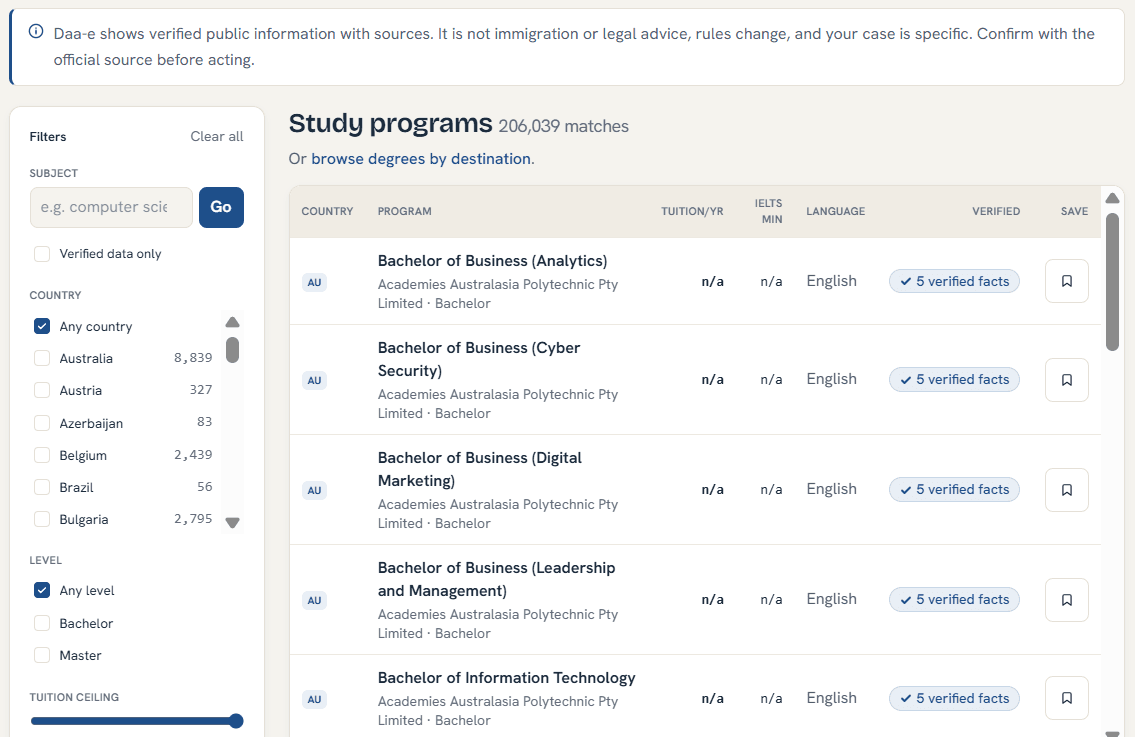The height and width of the screenshot is (737, 1135).
Task: Save the Bachelor of Information Technology program
Action: point(1066,699)
